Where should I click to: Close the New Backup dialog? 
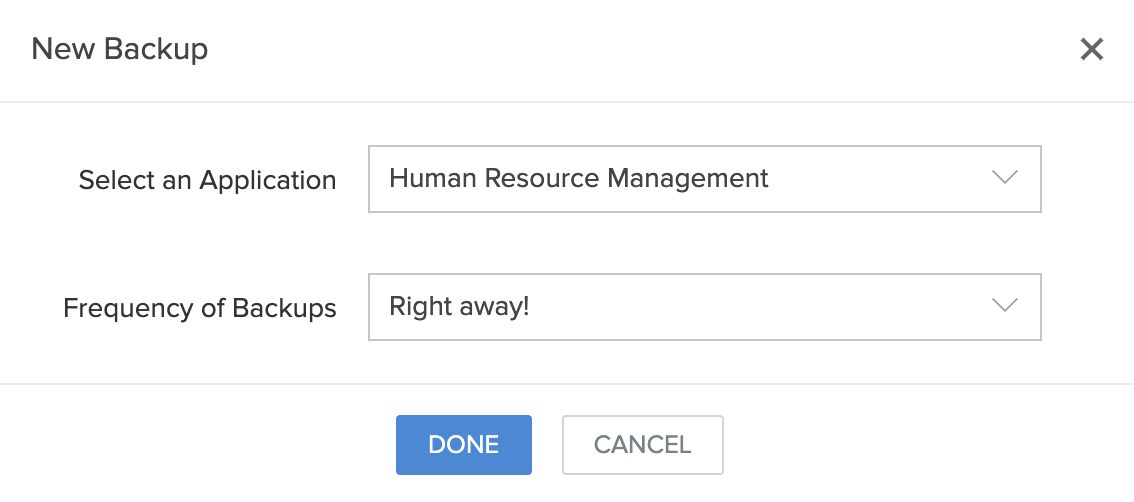[1091, 49]
